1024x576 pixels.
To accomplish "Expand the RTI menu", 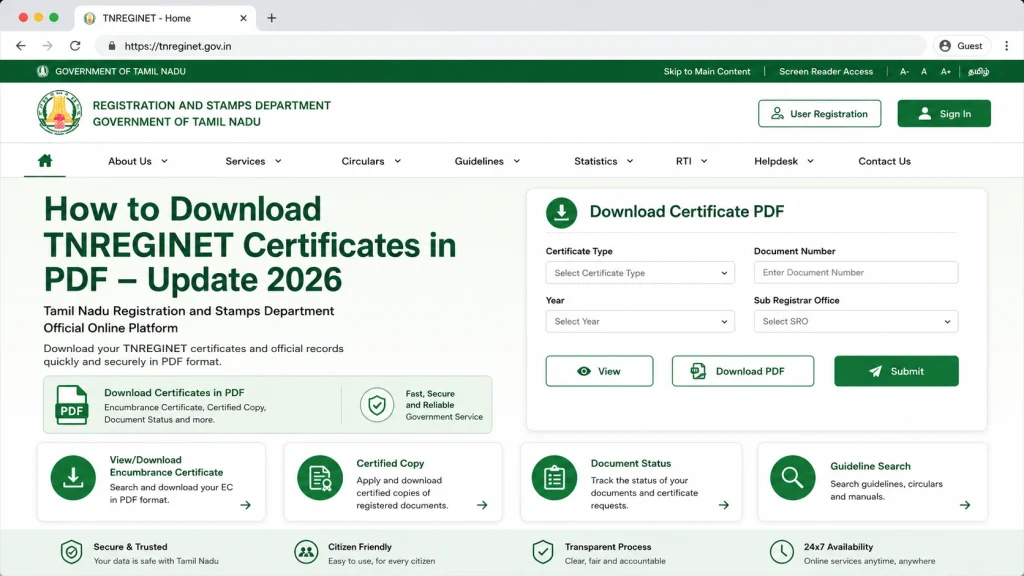I will click(x=692, y=161).
